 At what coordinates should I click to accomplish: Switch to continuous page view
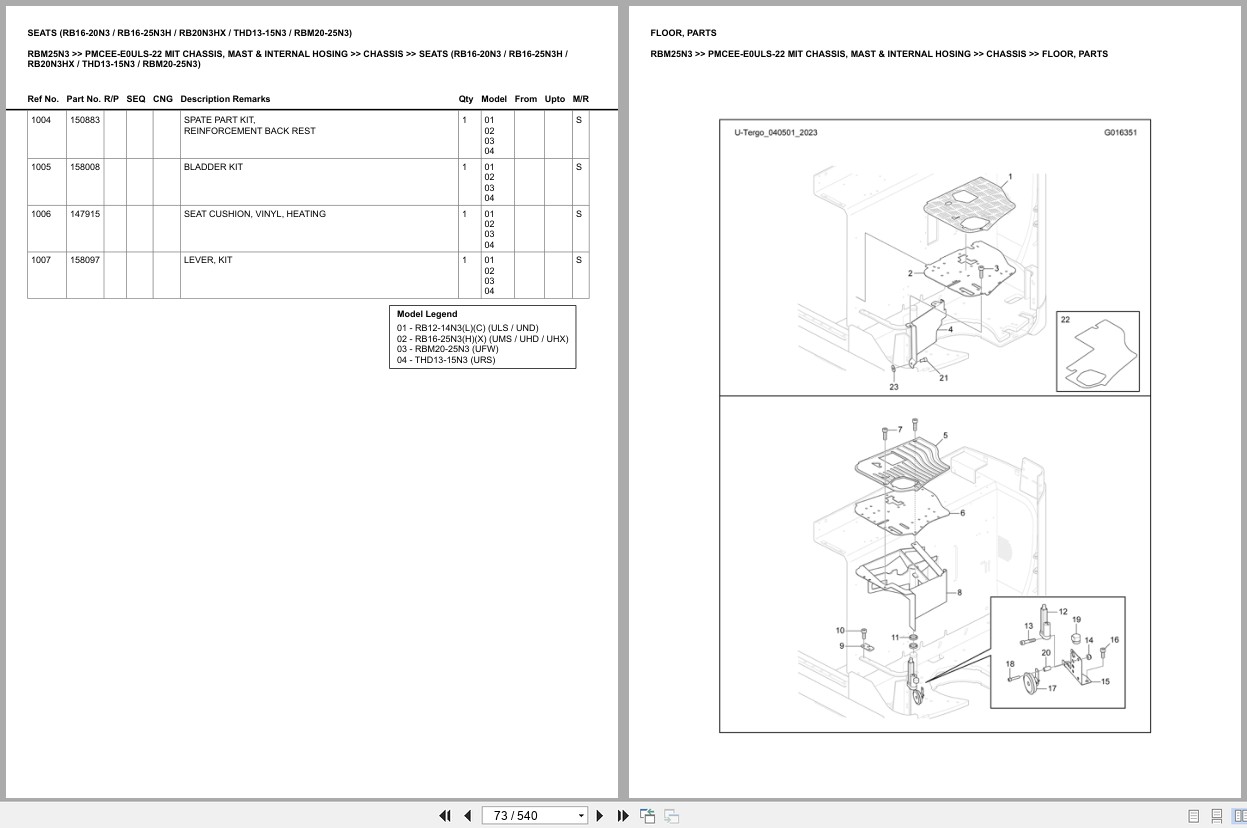click(1216, 816)
